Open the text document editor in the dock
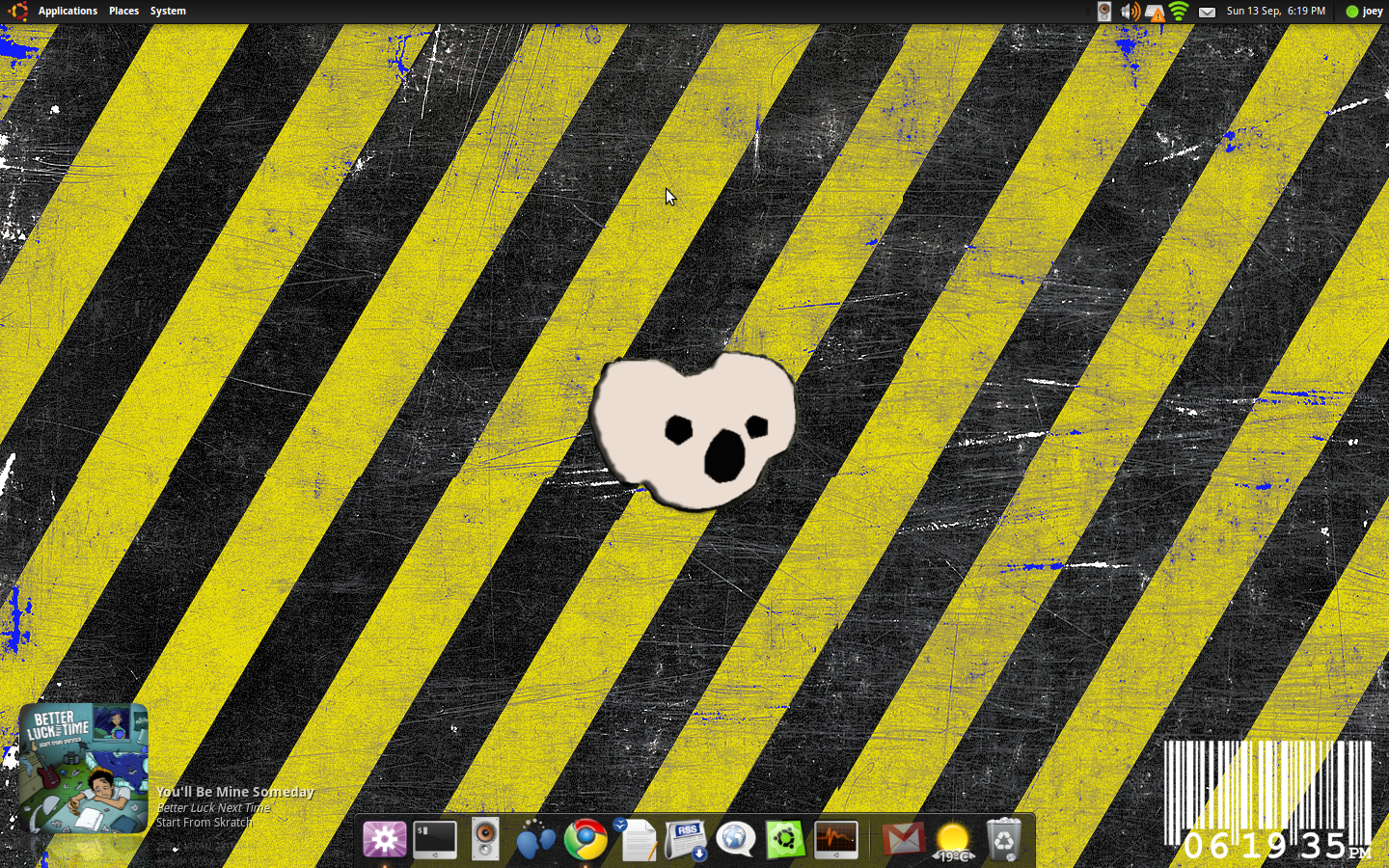 click(636, 839)
